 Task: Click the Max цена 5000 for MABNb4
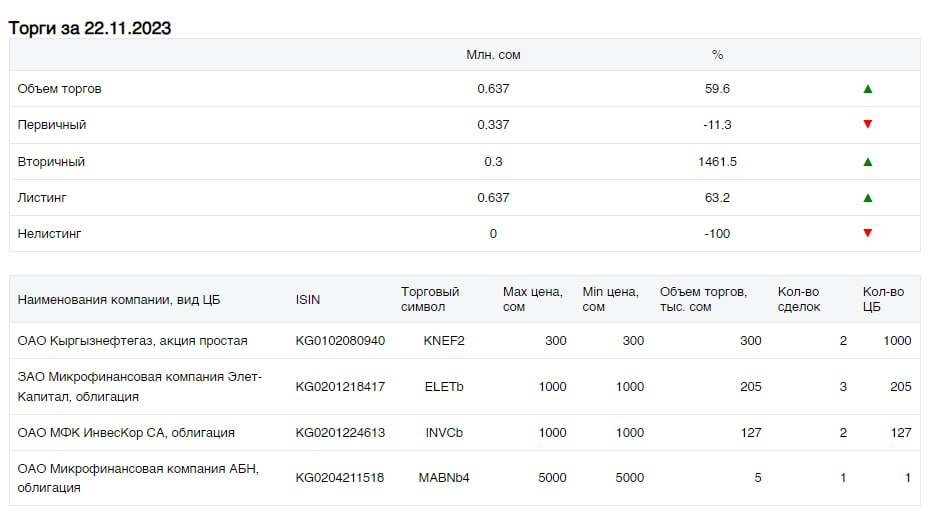click(x=552, y=478)
